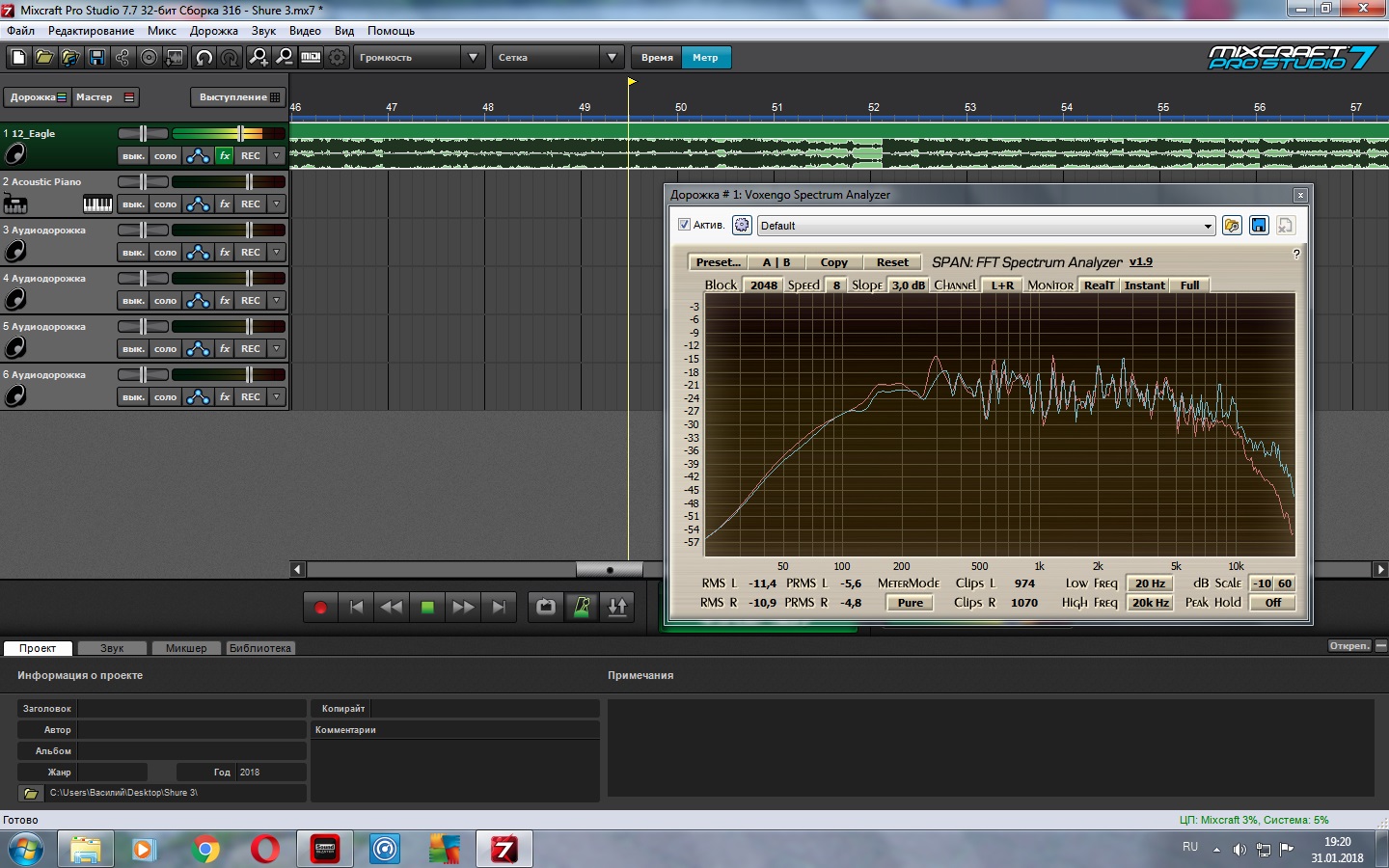Zoom out on the timeline
This screenshot has width=1389, height=868.
[285, 58]
